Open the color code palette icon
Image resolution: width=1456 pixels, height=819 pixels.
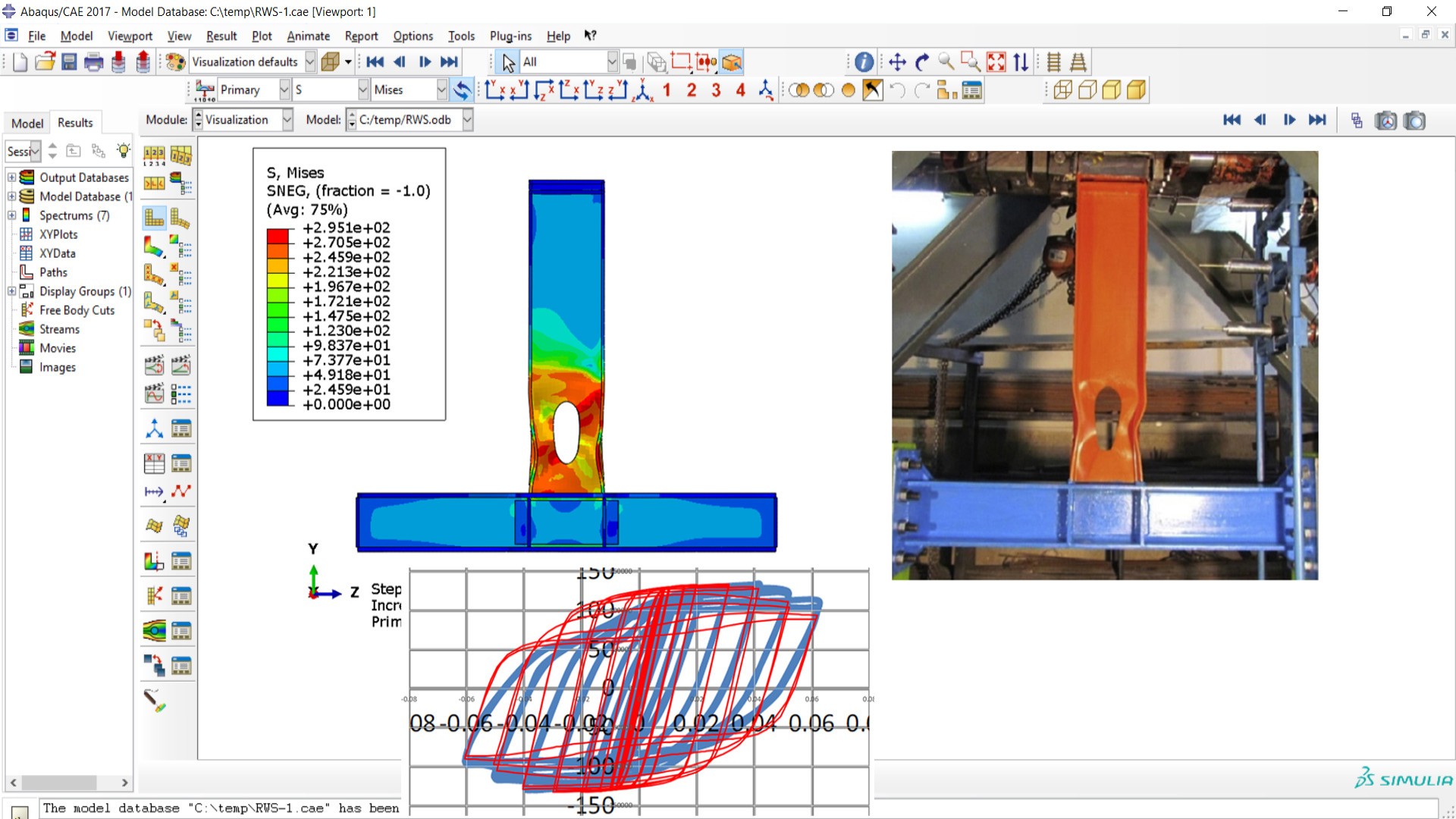175,62
